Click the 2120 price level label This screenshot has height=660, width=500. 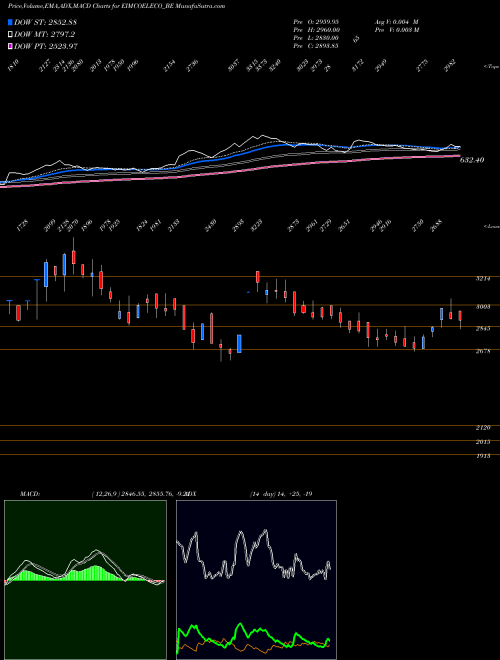pos(483,427)
